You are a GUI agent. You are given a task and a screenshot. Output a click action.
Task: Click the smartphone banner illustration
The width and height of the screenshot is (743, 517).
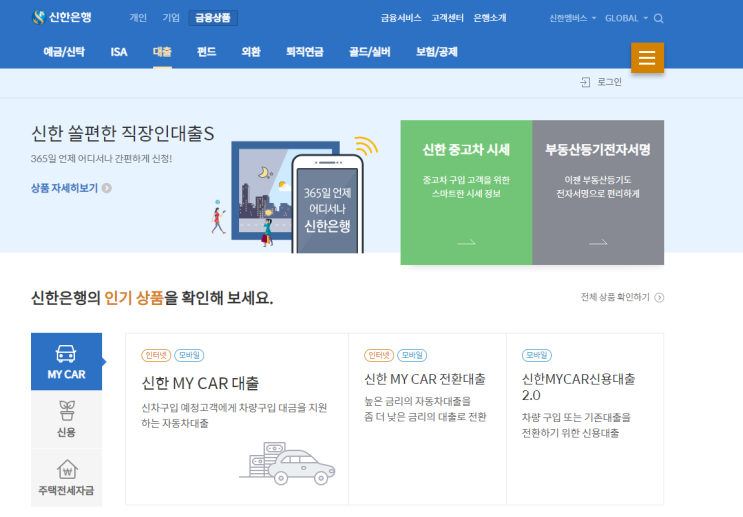(327, 204)
